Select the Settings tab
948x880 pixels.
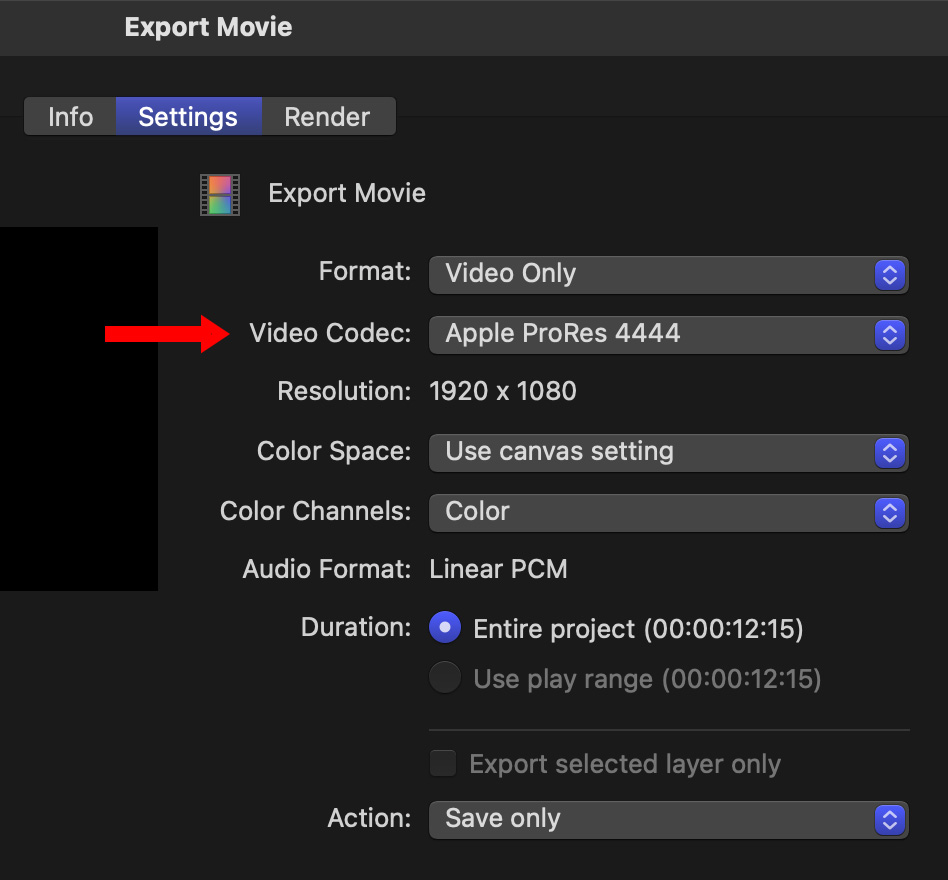tap(188, 117)
